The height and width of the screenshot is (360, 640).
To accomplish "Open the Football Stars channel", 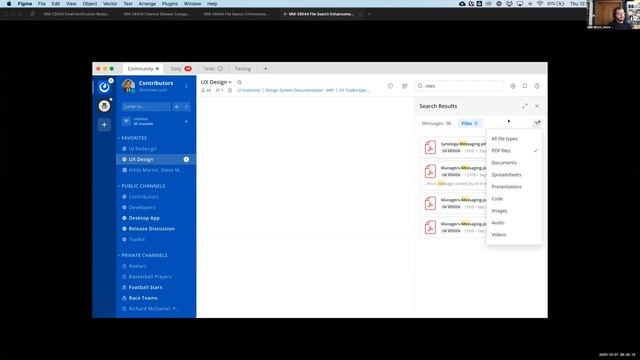I will [x=145, y=287].
